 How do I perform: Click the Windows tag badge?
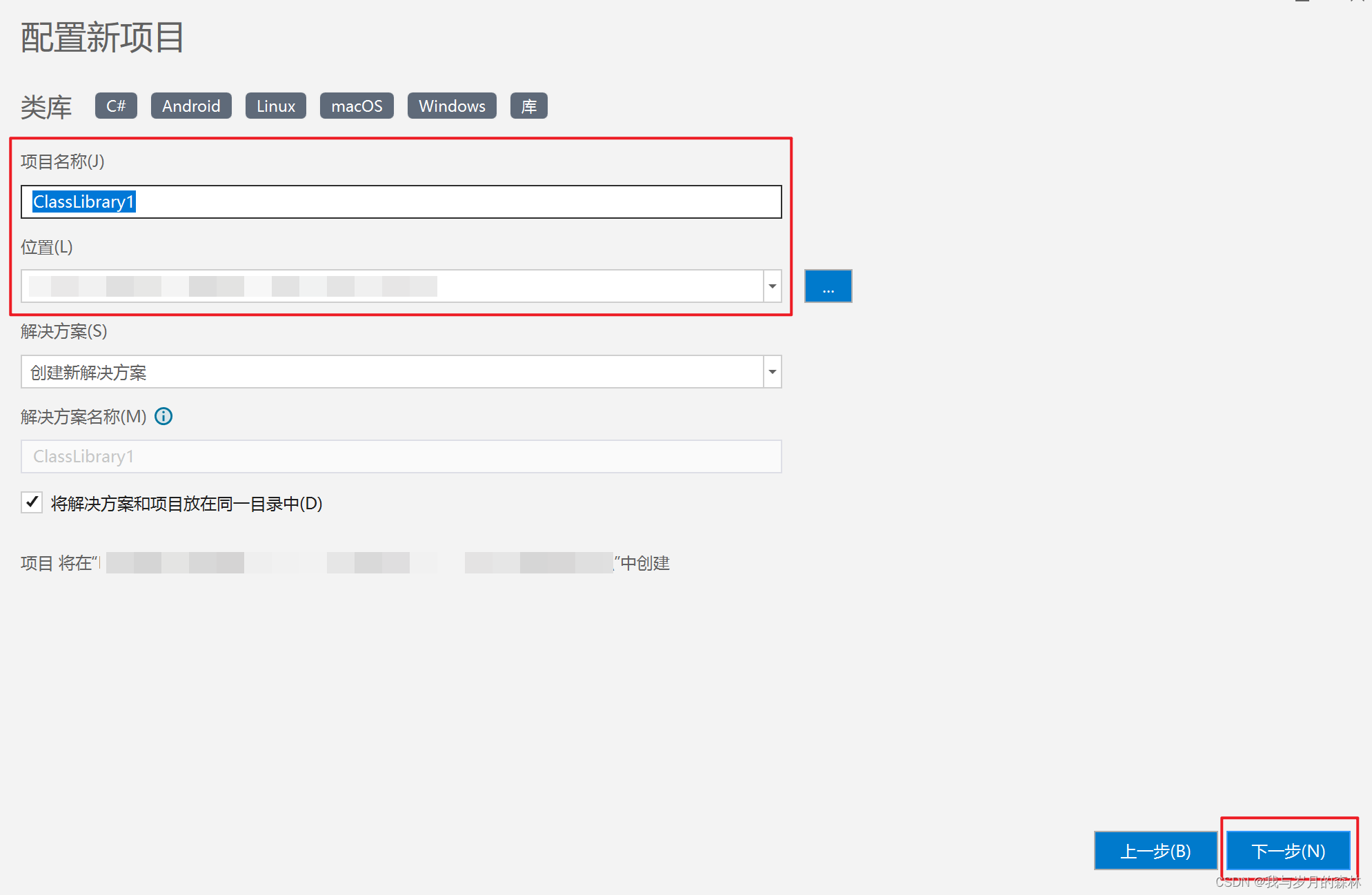click(452, 106)
